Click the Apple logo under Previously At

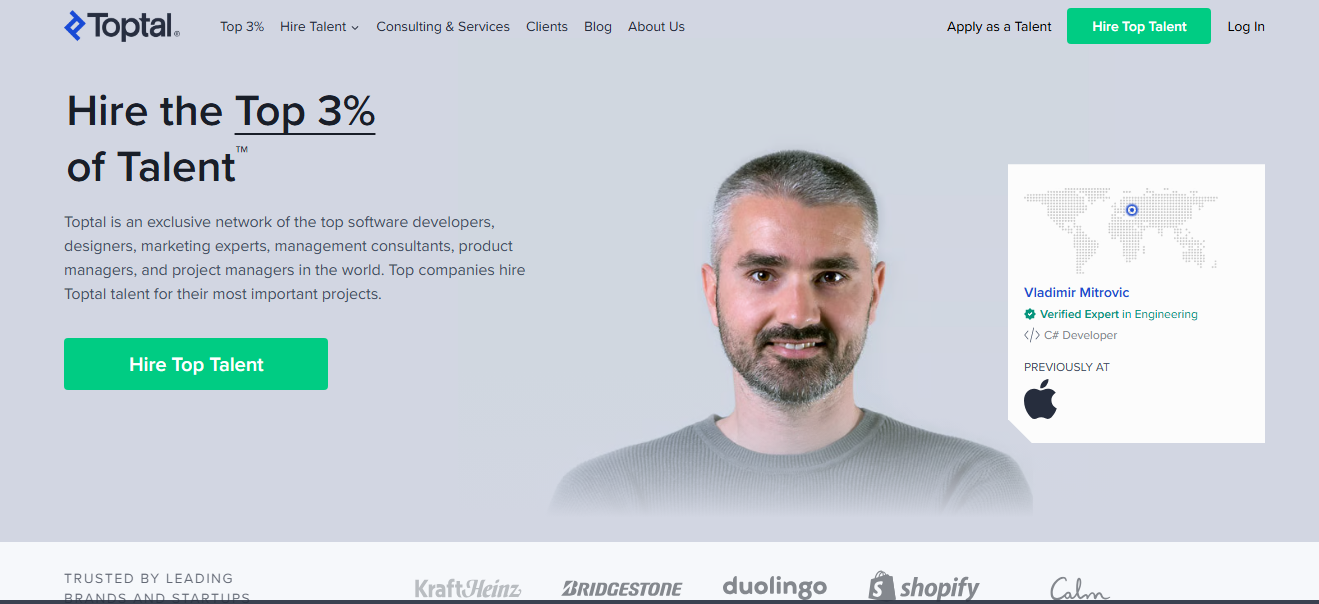click(1040, 399)
